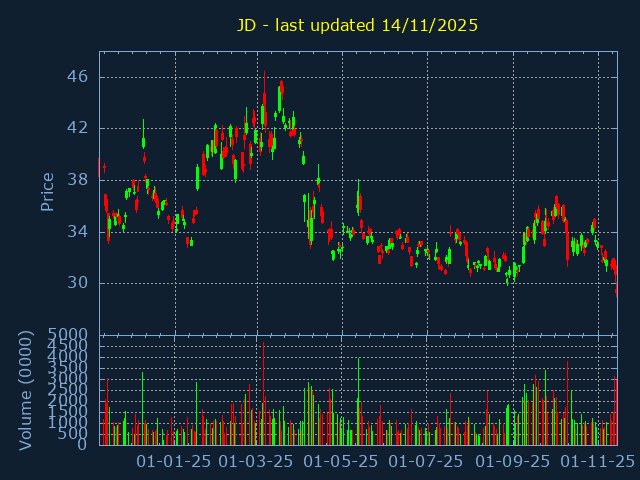This screenshot has height=480, width=640.
Task: Click the 01-05-25 date label
Action: click(341, 462)
